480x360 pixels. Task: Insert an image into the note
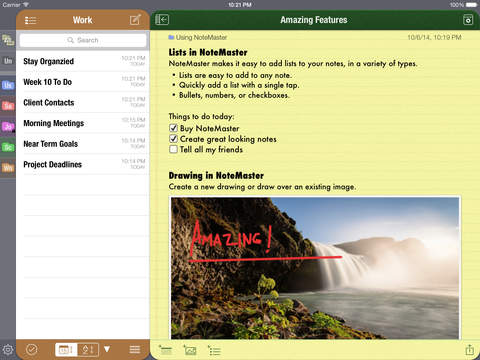(x=190, y=350)
